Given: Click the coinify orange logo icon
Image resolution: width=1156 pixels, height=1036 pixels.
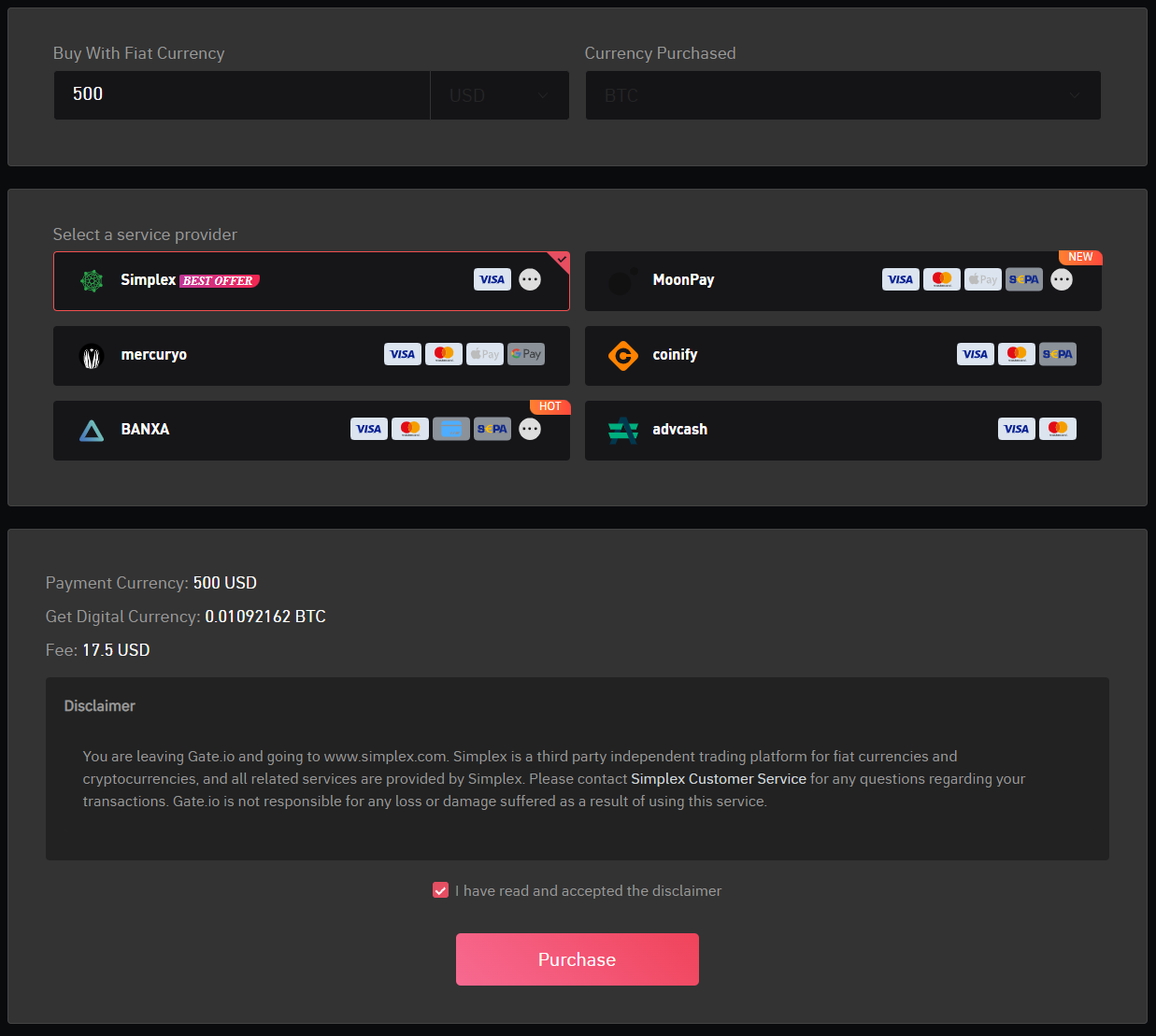Looking at the screenshot, I should pyautogui.click(x=623, y=355).
